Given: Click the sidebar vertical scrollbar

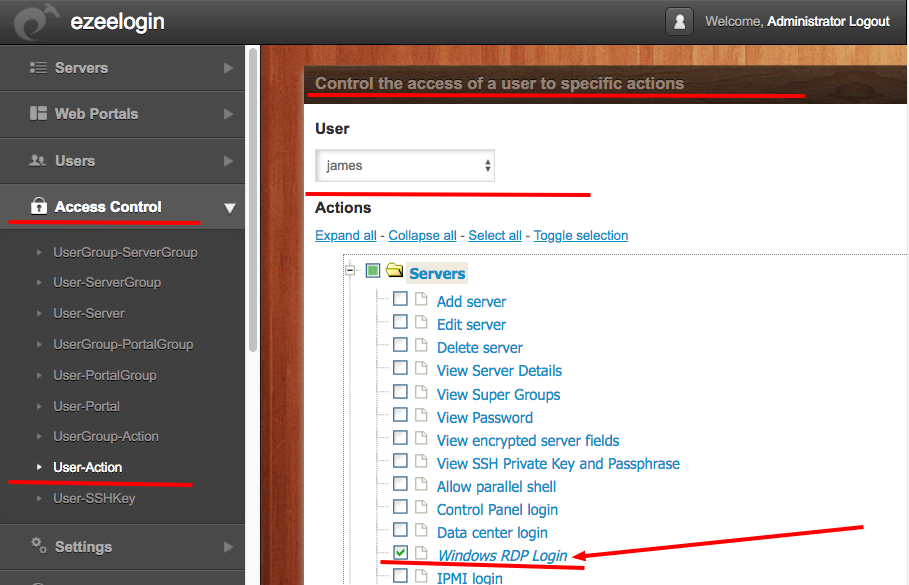Looking at the screenshot, I should pos(253,200).
